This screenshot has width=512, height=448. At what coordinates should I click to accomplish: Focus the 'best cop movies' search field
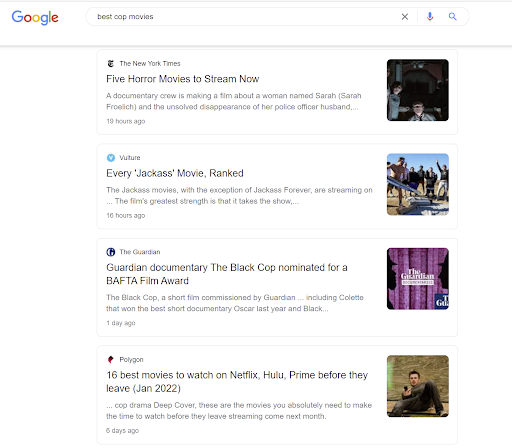[247, 17]
